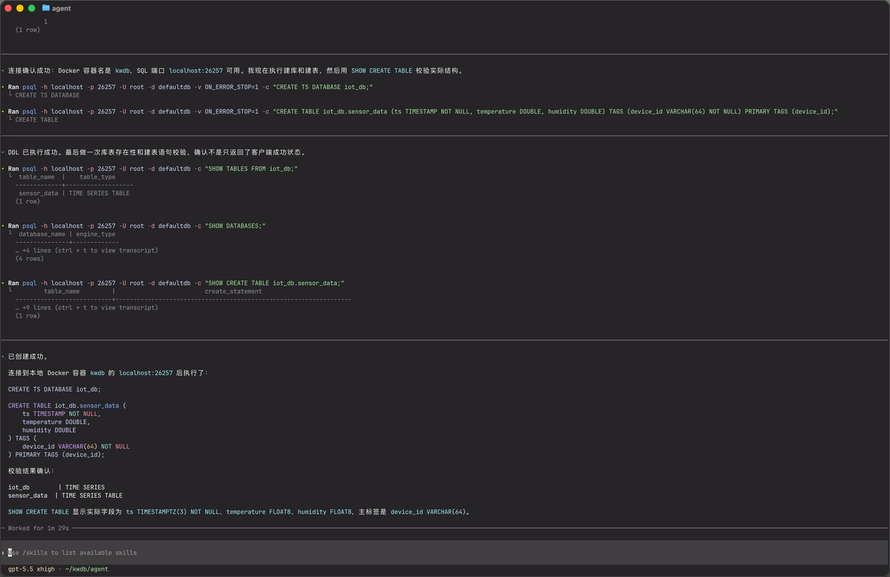Click the "iot_db | TIME SERIES" result line
This screenshot has width=890, height=577.
56,487
